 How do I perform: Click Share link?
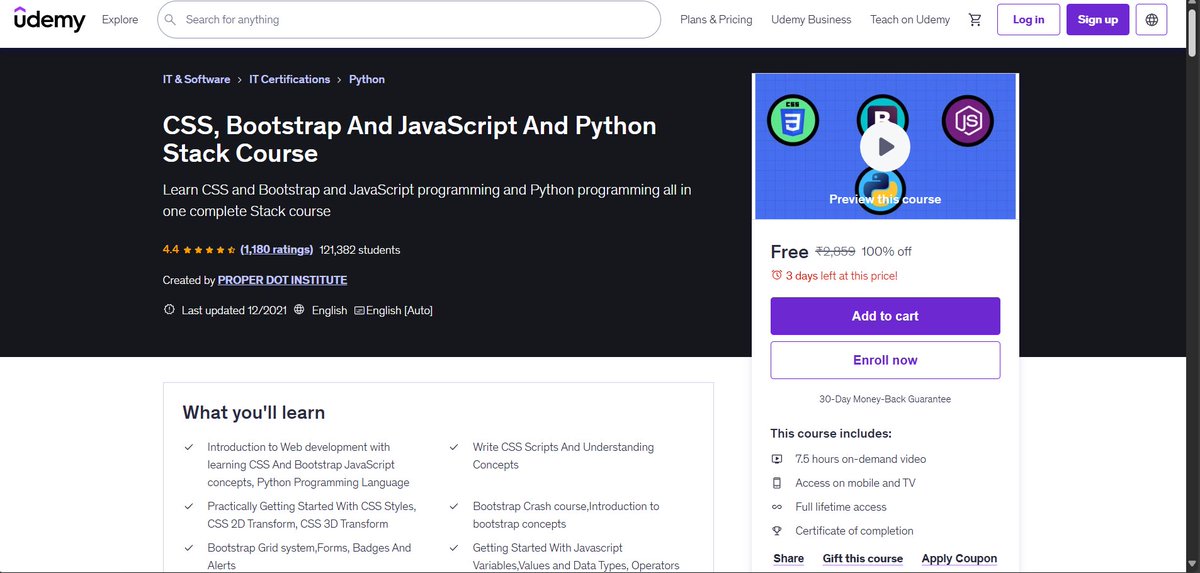(x=788, y=559)
